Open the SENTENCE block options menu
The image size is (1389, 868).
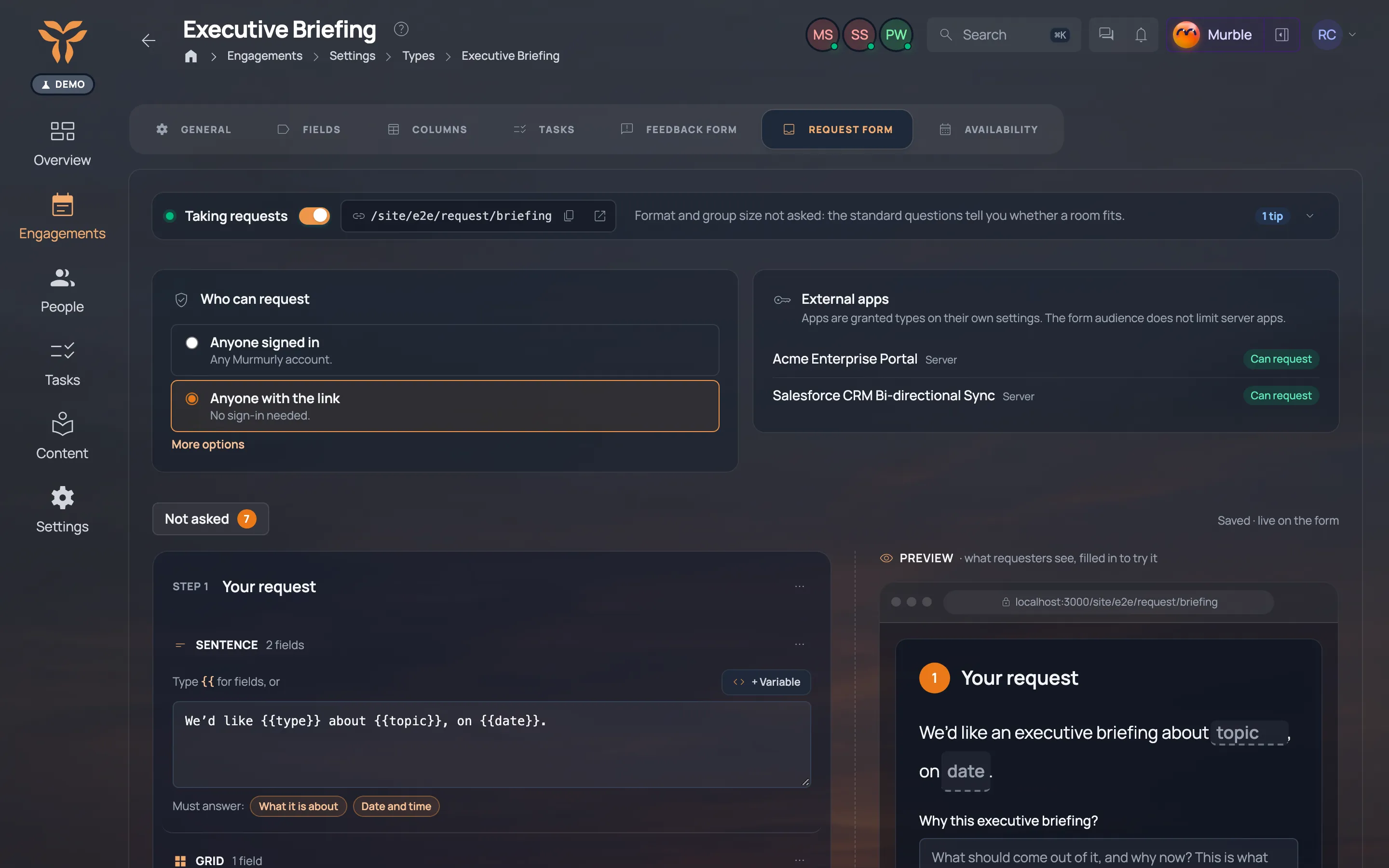pyautogui.click(x=800, y=644)
